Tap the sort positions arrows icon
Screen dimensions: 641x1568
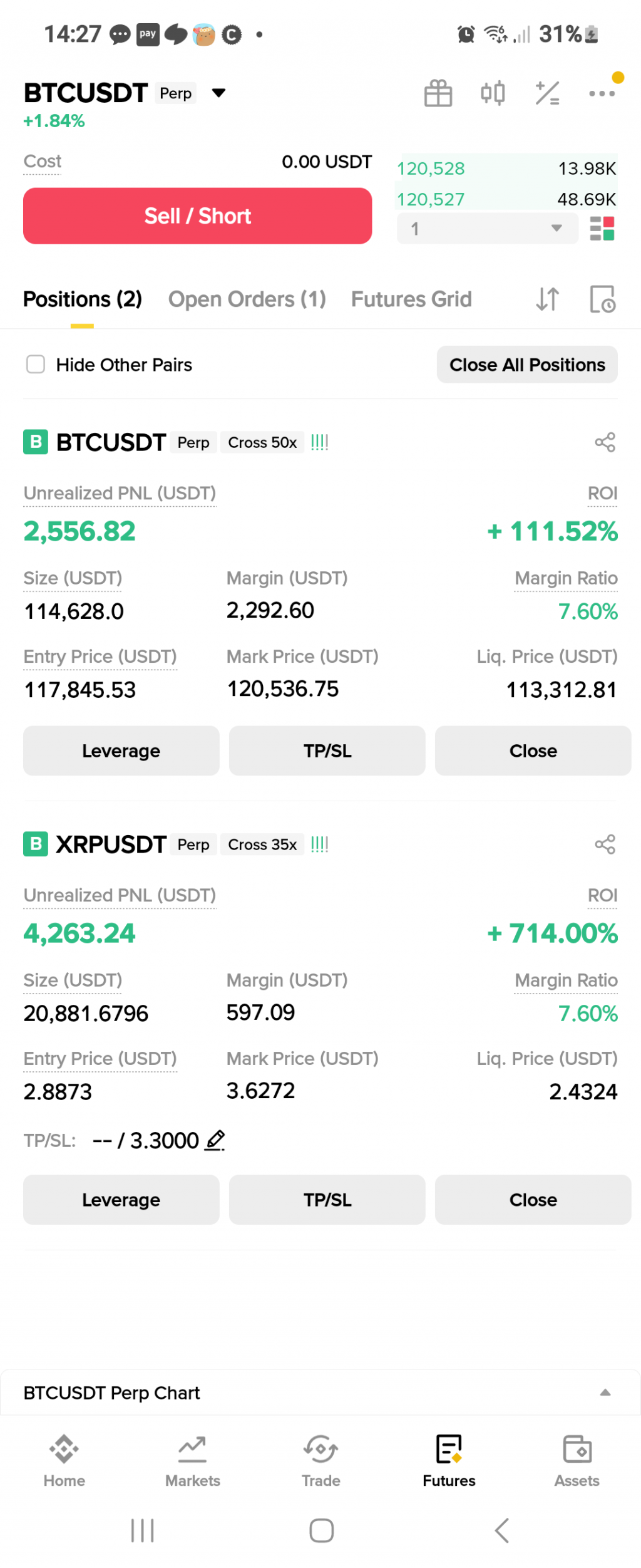pos(546,299)
